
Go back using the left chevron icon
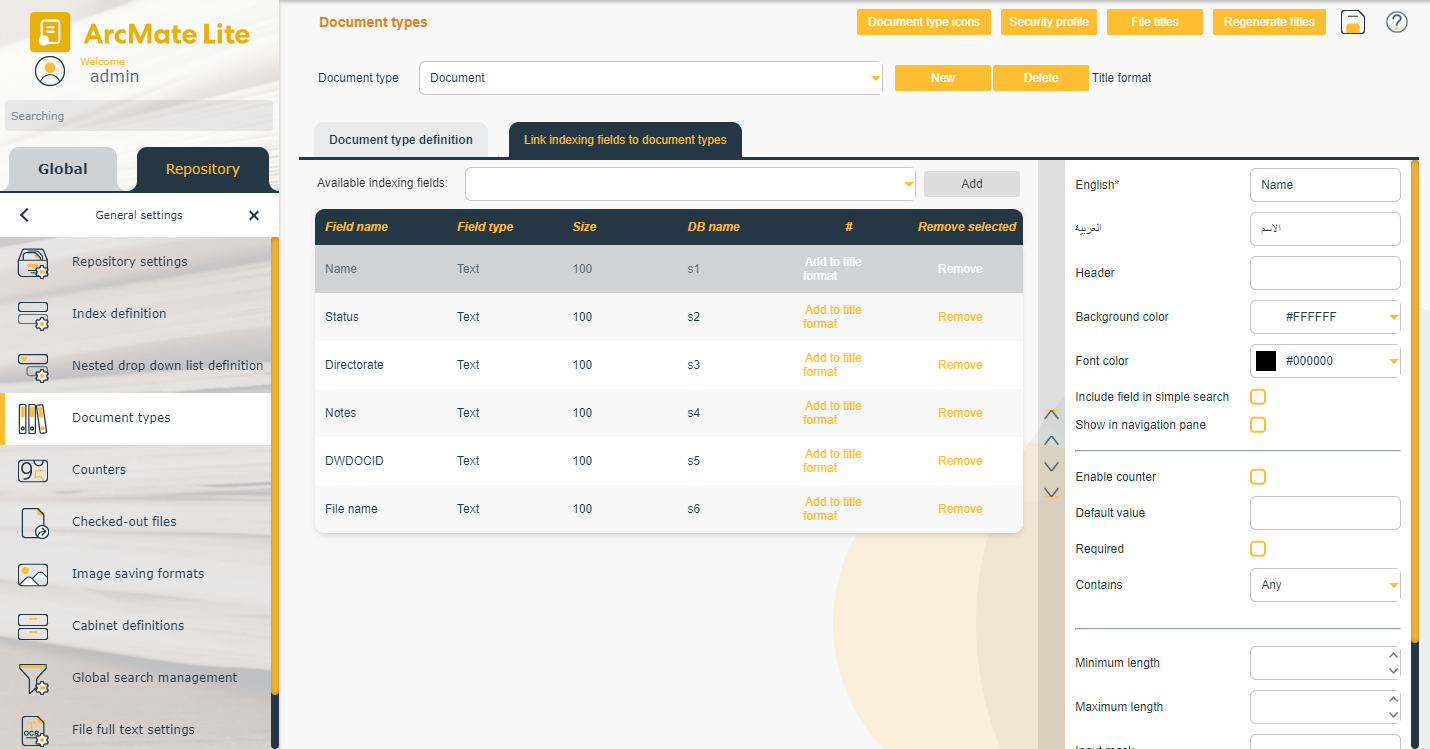click(25, 215)
